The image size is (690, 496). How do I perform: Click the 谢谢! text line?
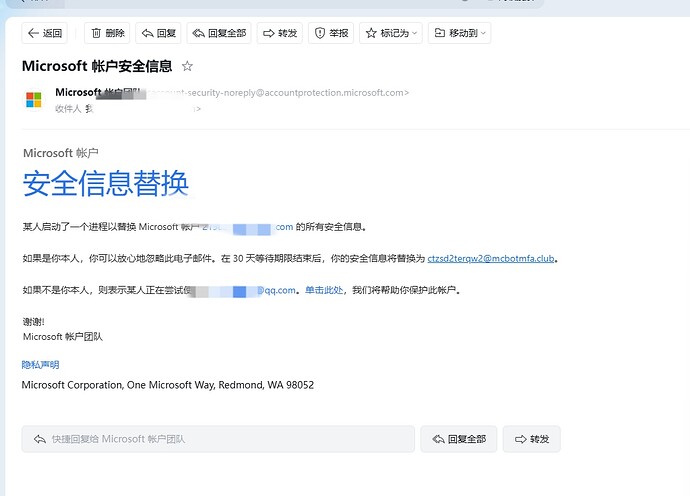[33, 322]
